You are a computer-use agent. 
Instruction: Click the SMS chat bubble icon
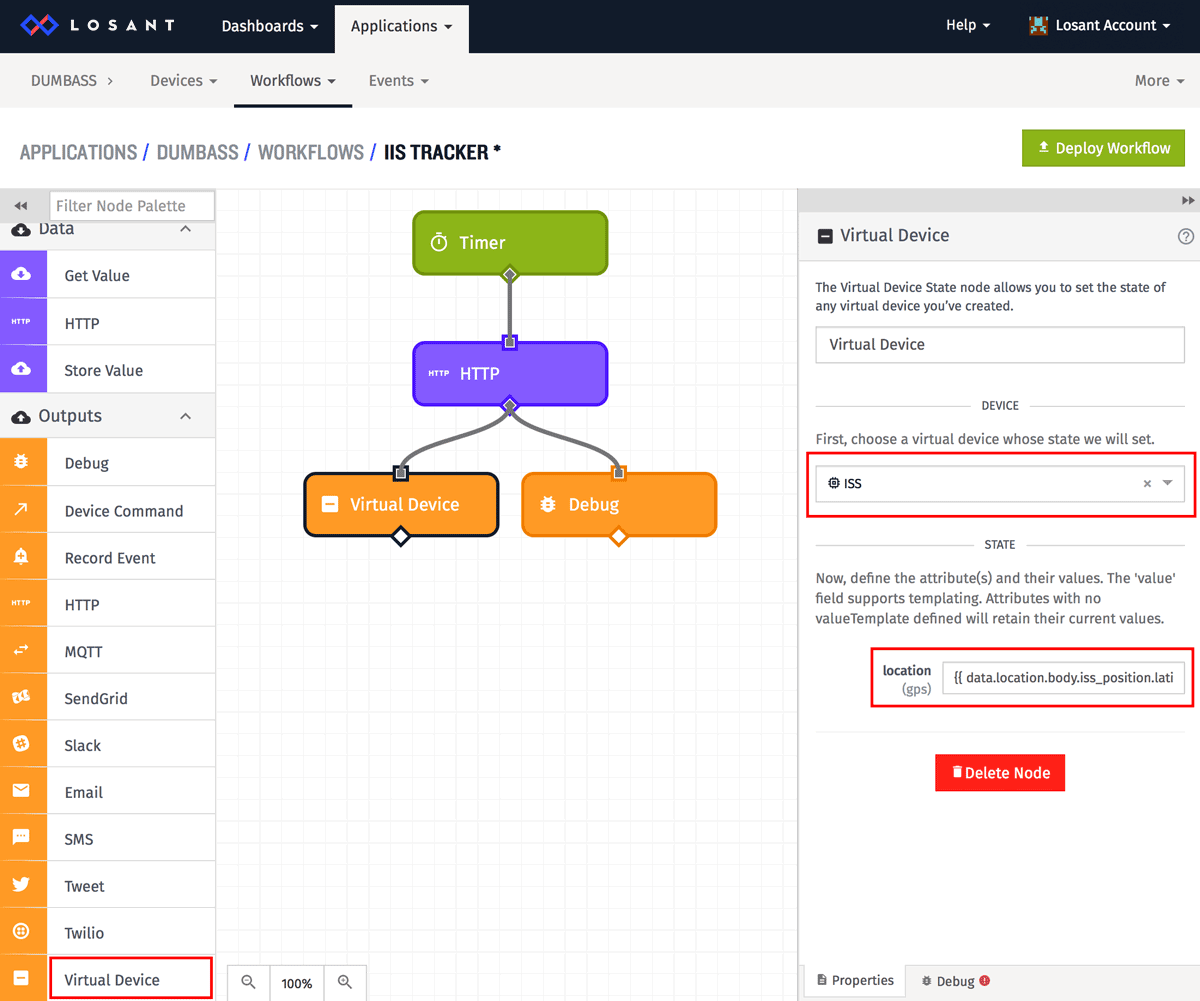(21, 838)
